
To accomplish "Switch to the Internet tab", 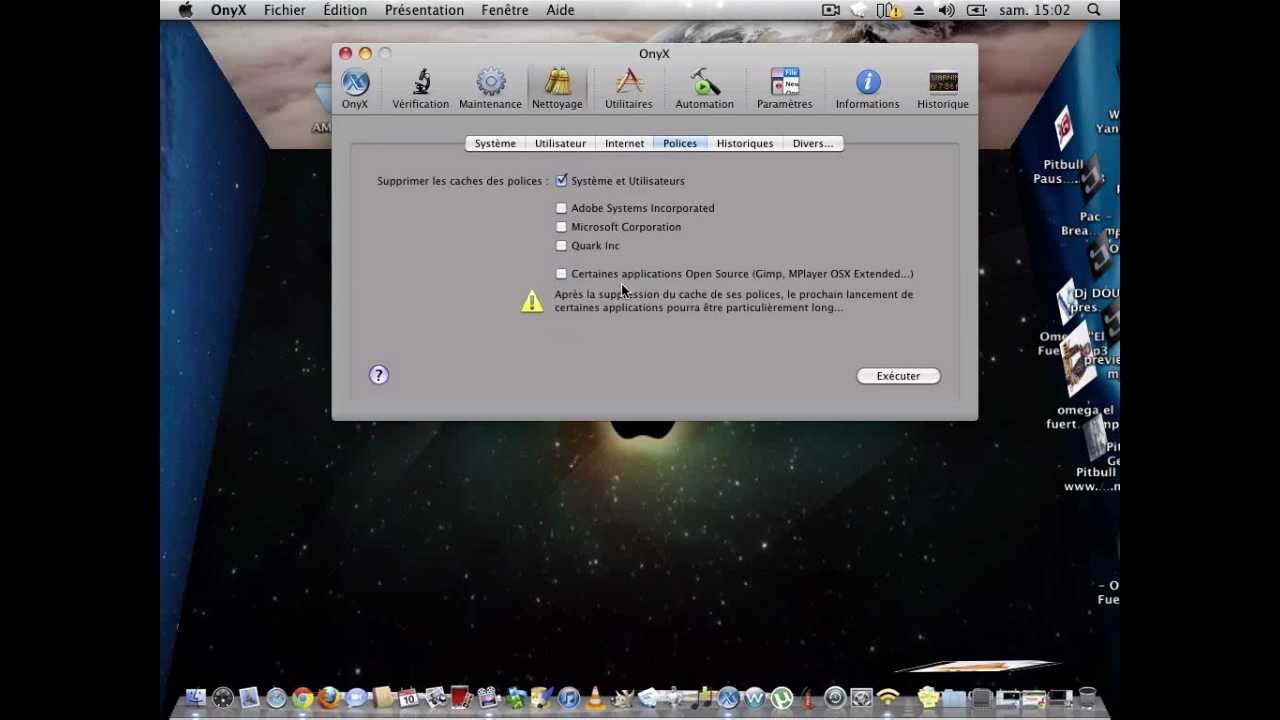I will click(x=624, y=144).
